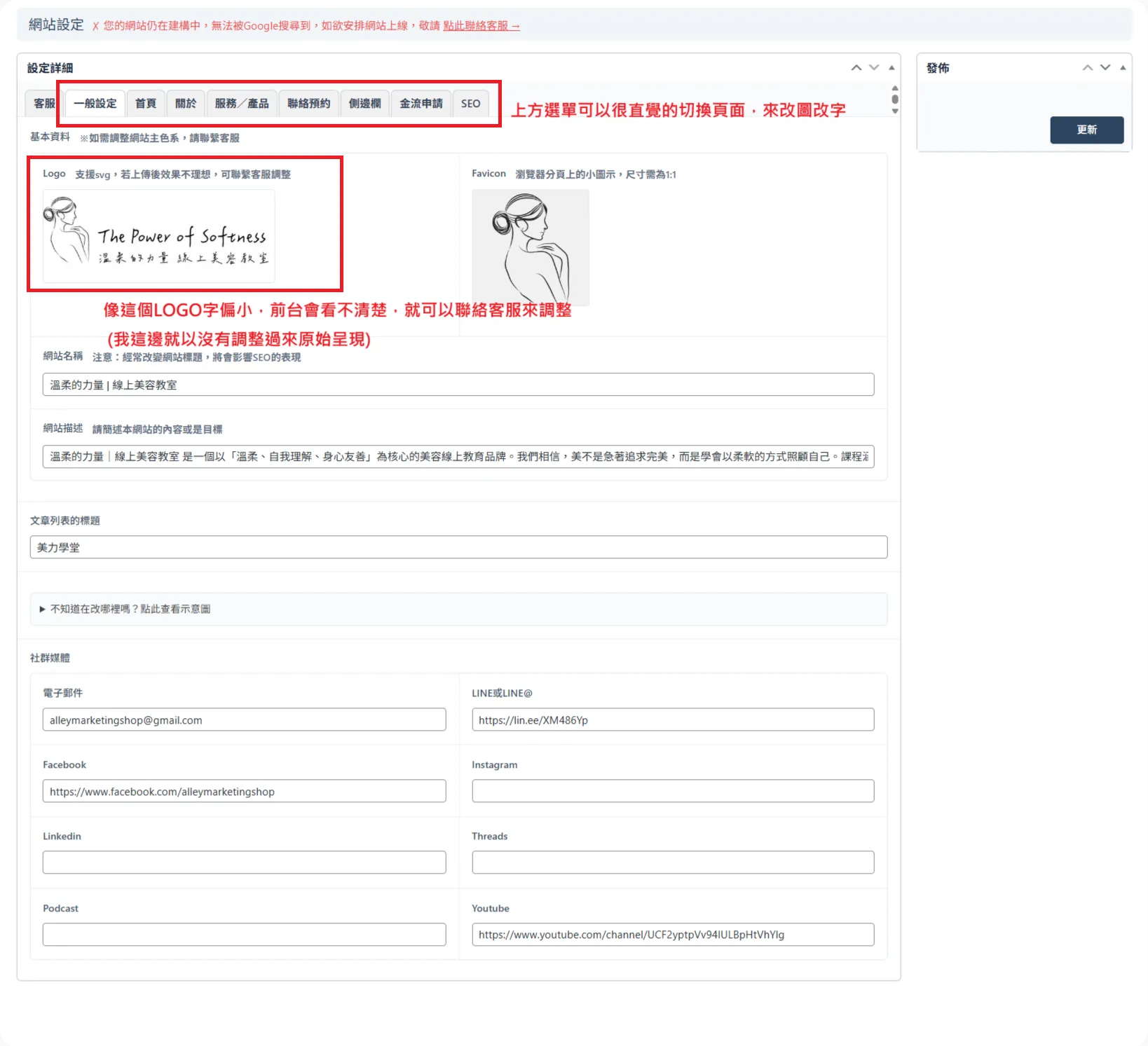Follow the 點此聯絡客服 link

click(x=481, y=26)
